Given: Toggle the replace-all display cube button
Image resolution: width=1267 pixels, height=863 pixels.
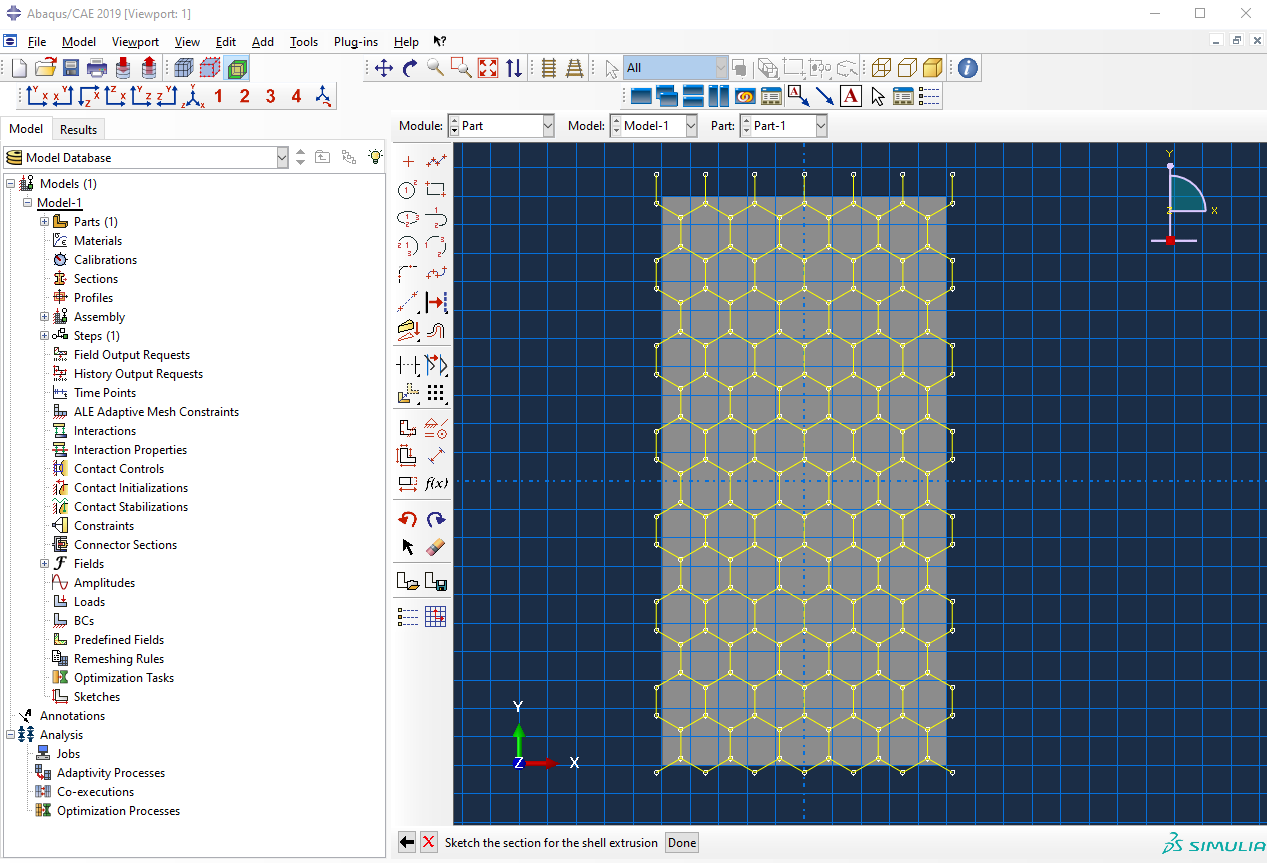Looking at the screenshot, I should [x=184, y=68].
